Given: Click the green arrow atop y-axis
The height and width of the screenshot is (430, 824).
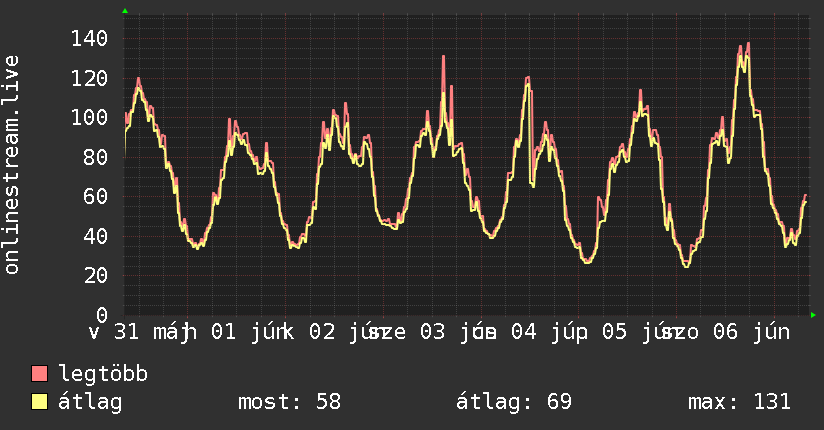Looking at the screenshot, I should [125, 11].
